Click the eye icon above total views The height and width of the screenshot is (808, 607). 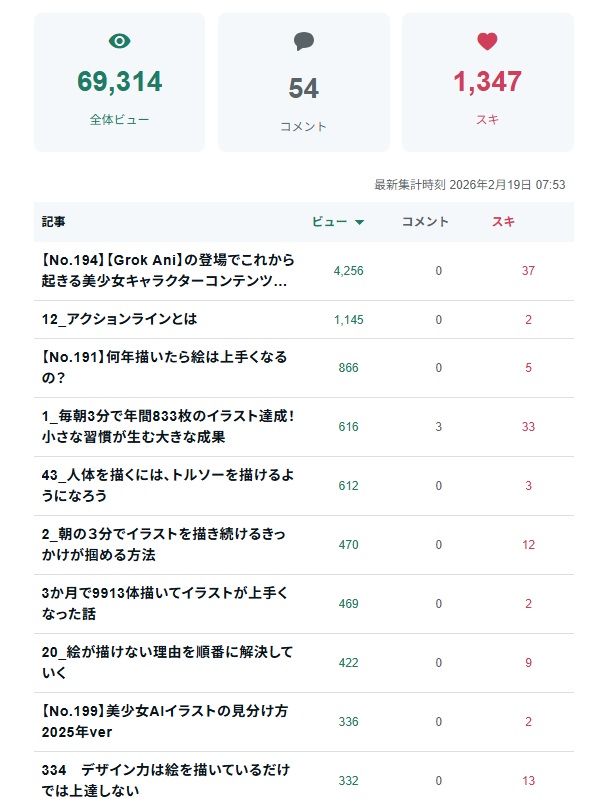(x=119, y=41)
